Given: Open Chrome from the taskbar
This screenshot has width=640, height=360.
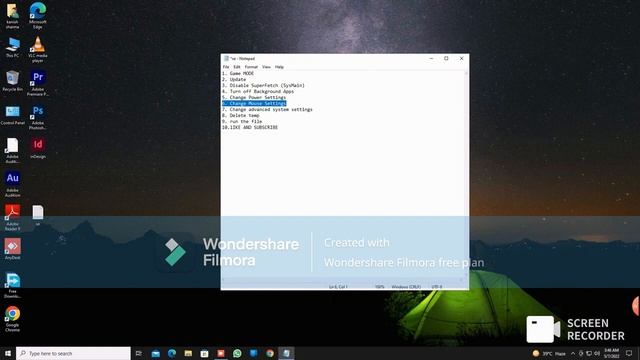Looking at the screenshot, I should point(270,353).
